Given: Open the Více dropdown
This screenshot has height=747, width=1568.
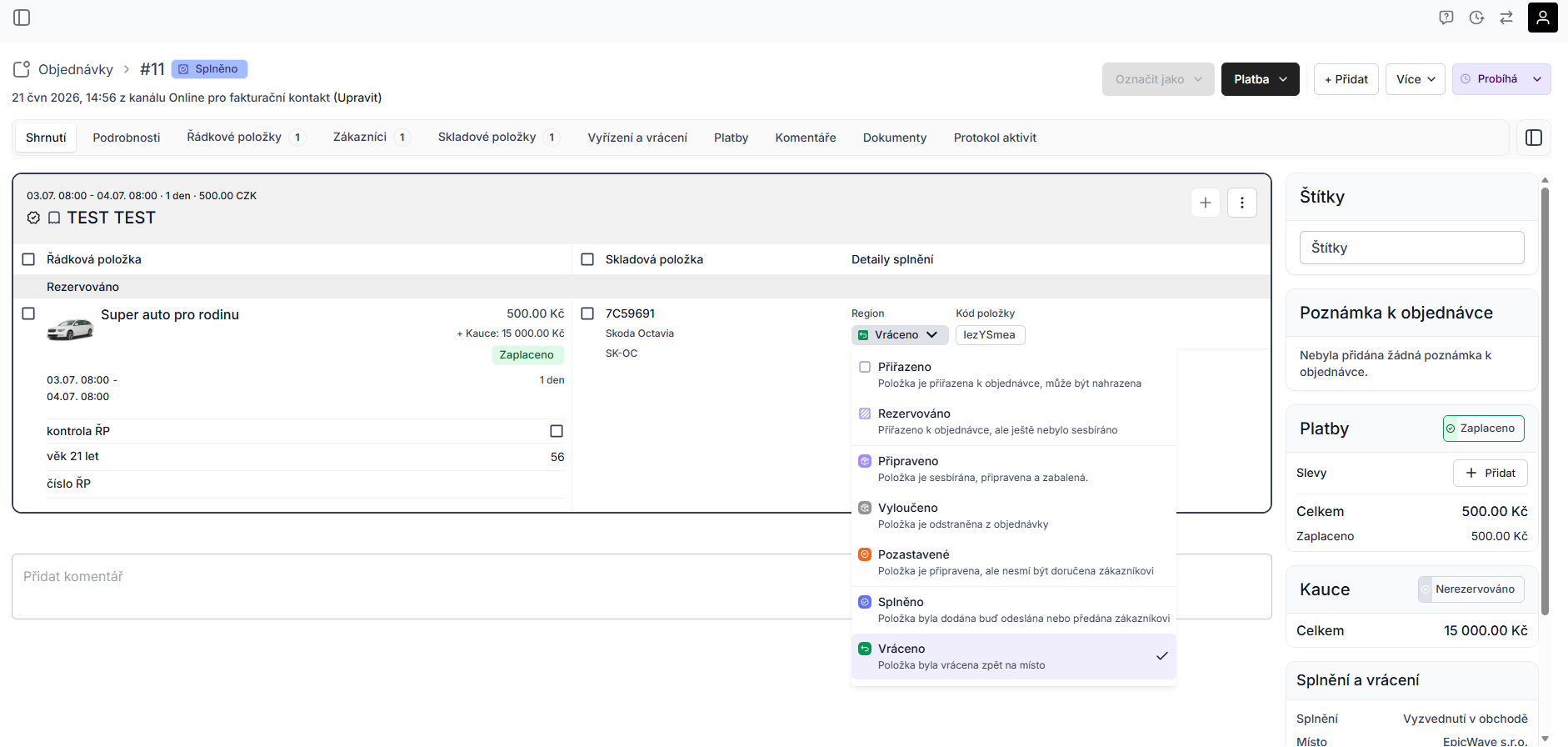Looking at the screenshot, I should click(x=1416, y=79).
